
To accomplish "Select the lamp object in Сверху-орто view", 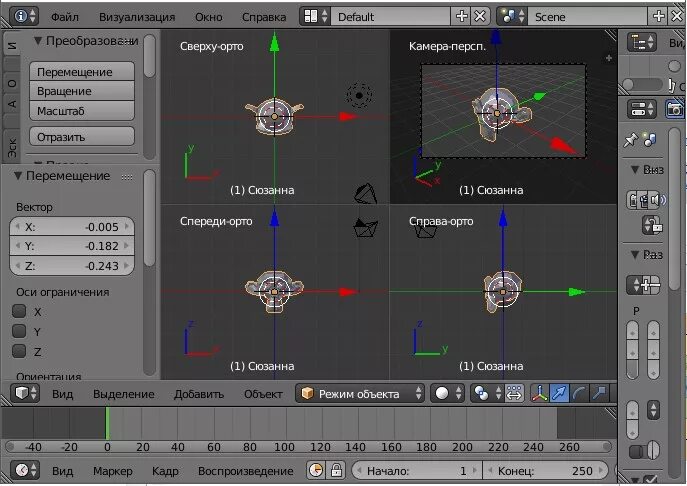I will click(x=359, y=95).
